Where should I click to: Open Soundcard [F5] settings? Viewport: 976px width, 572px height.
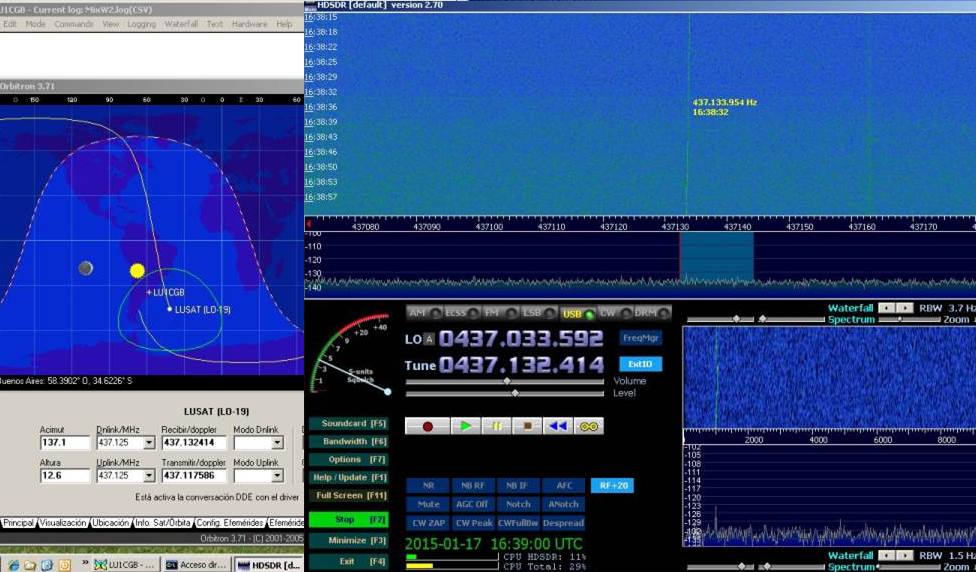[x=349, y=423]
